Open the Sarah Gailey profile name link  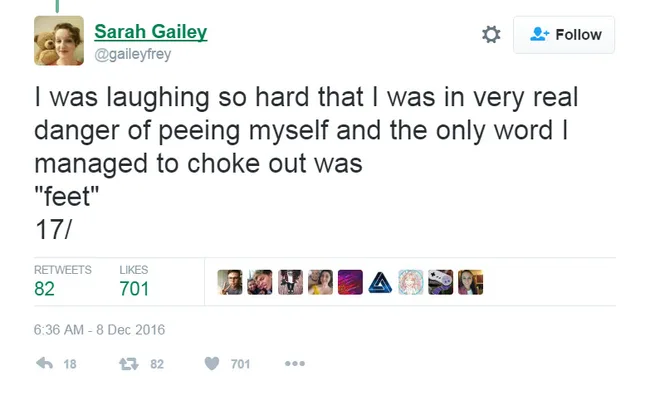(150, 32)
